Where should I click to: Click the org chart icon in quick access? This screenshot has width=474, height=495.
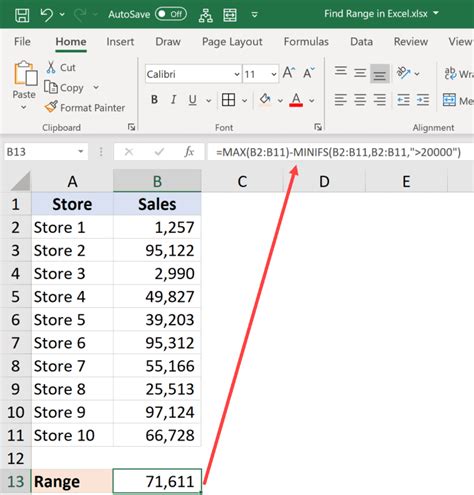206,15
